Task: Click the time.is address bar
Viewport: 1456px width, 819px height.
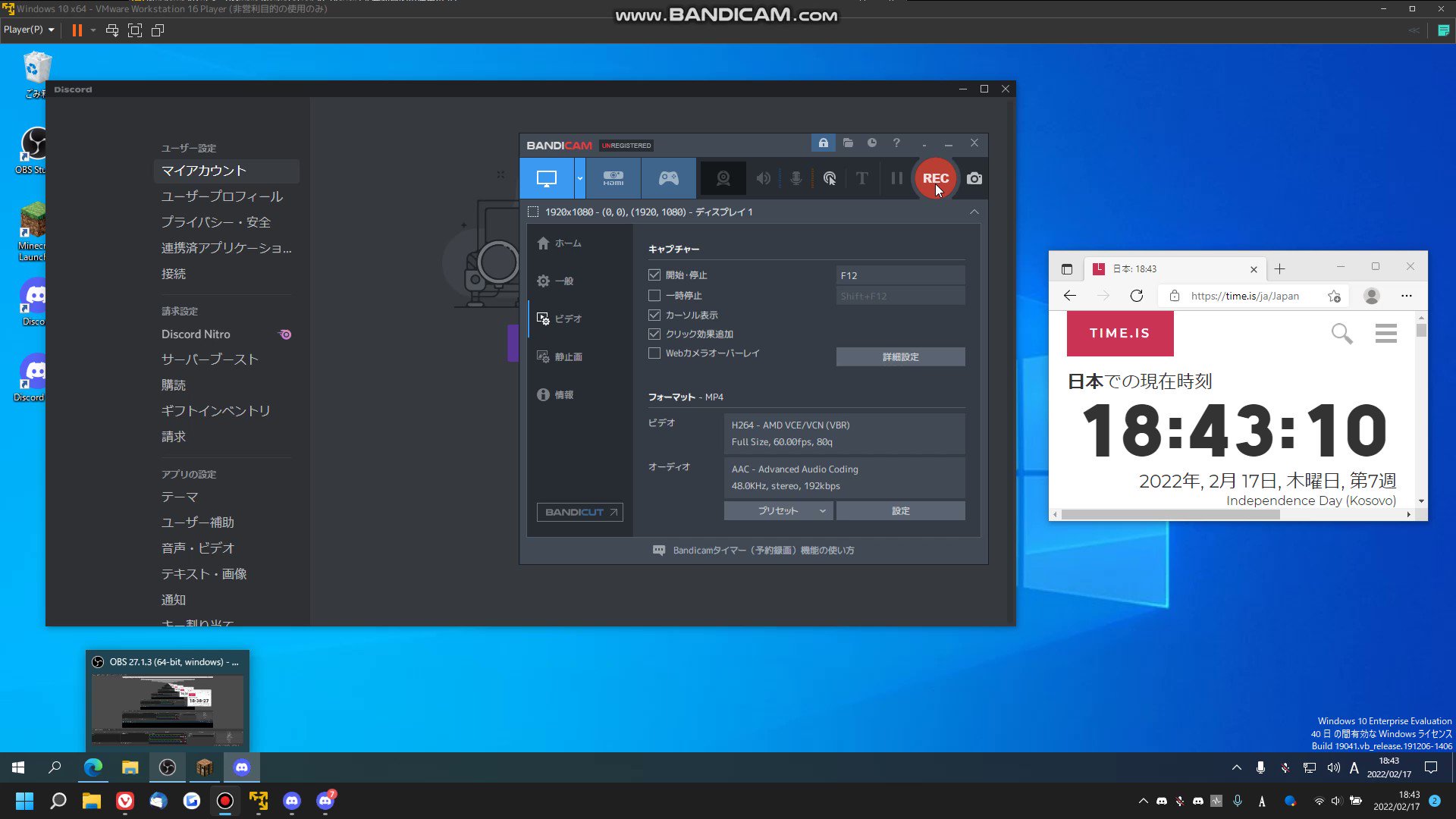Action: (x=1244, y=296)
